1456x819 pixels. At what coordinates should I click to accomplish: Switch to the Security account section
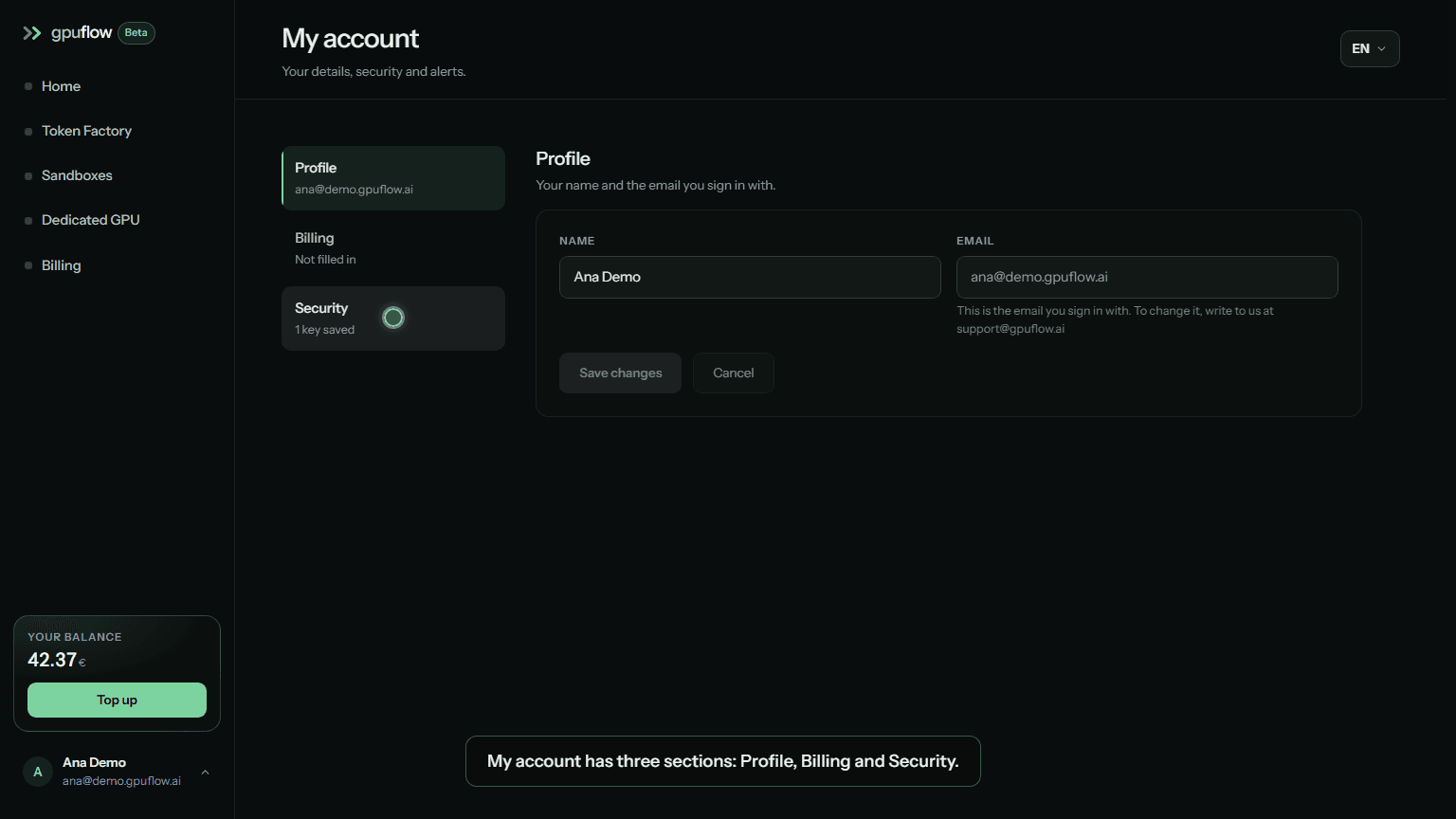point(393,318)
